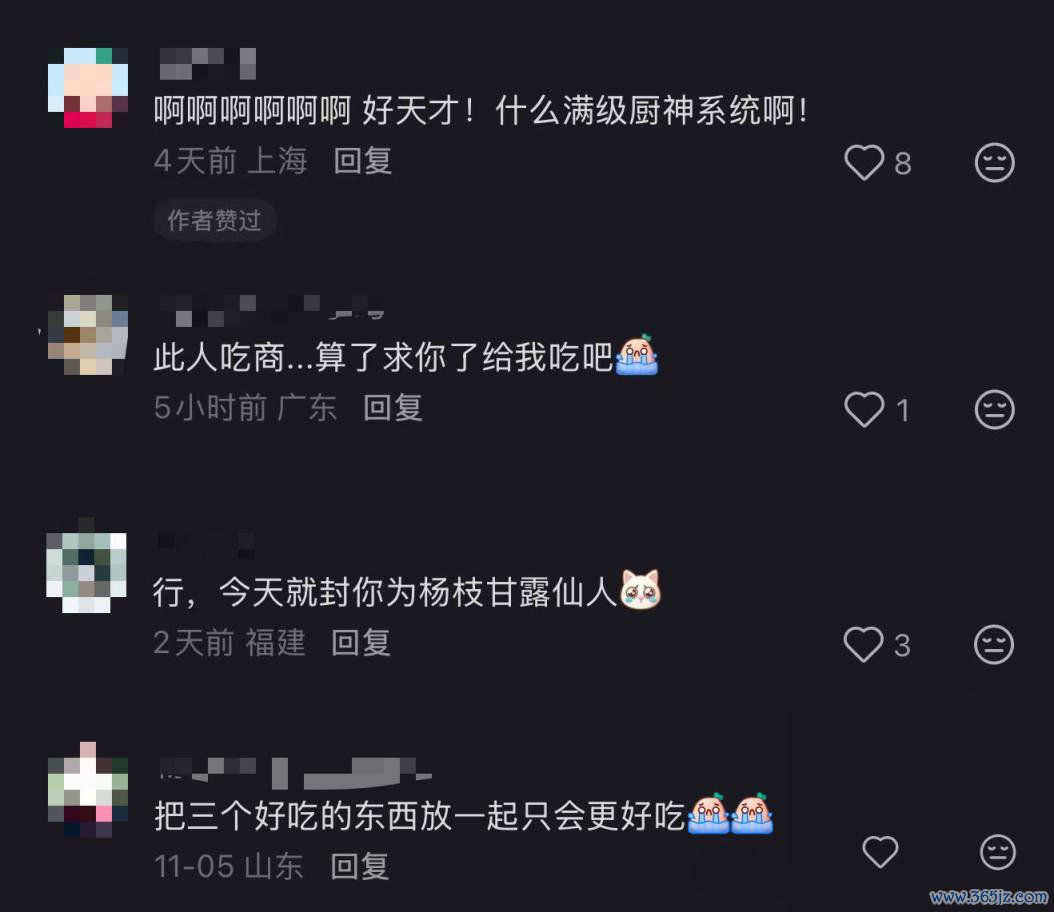Viewport: 1054px width, 912px height.
Task: Reply to the 5小时前 广东 comment
Action: coord(393,408)
